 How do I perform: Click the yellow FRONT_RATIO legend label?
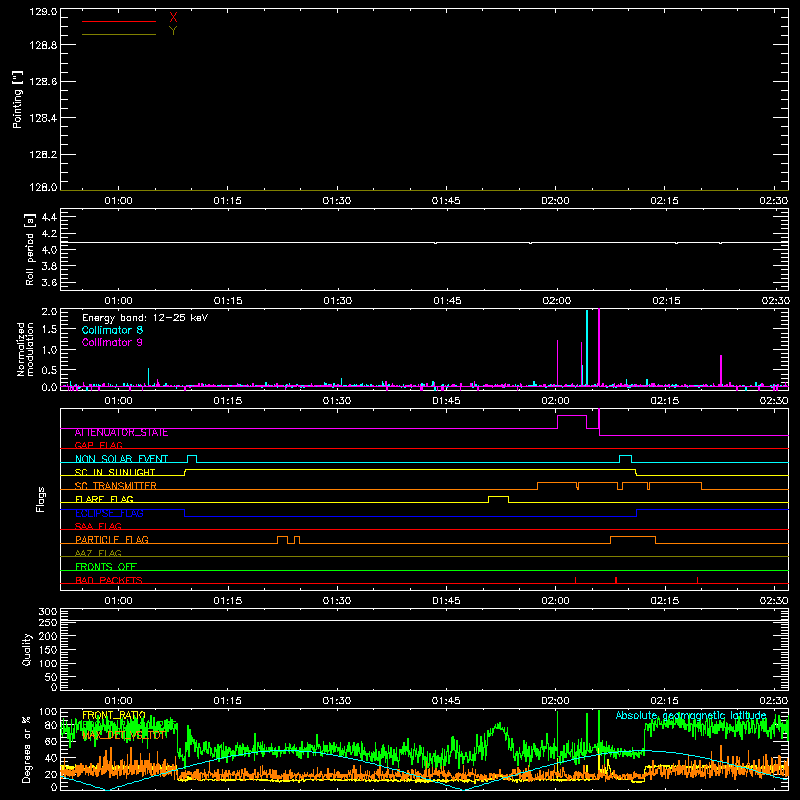[114, 715]
